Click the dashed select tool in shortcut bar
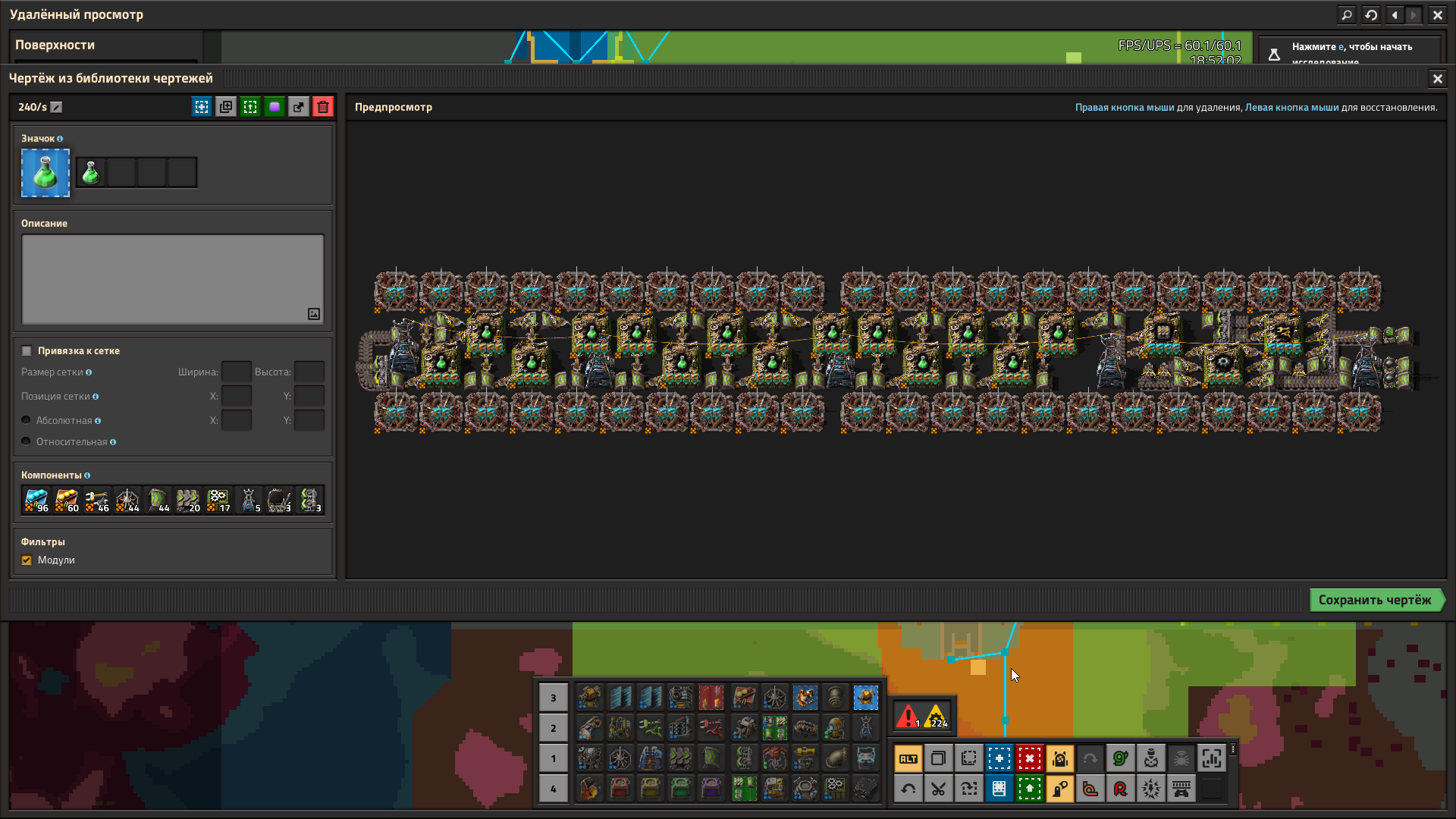Viewport: 1456px width, 819px height. (x=968, y=758)
